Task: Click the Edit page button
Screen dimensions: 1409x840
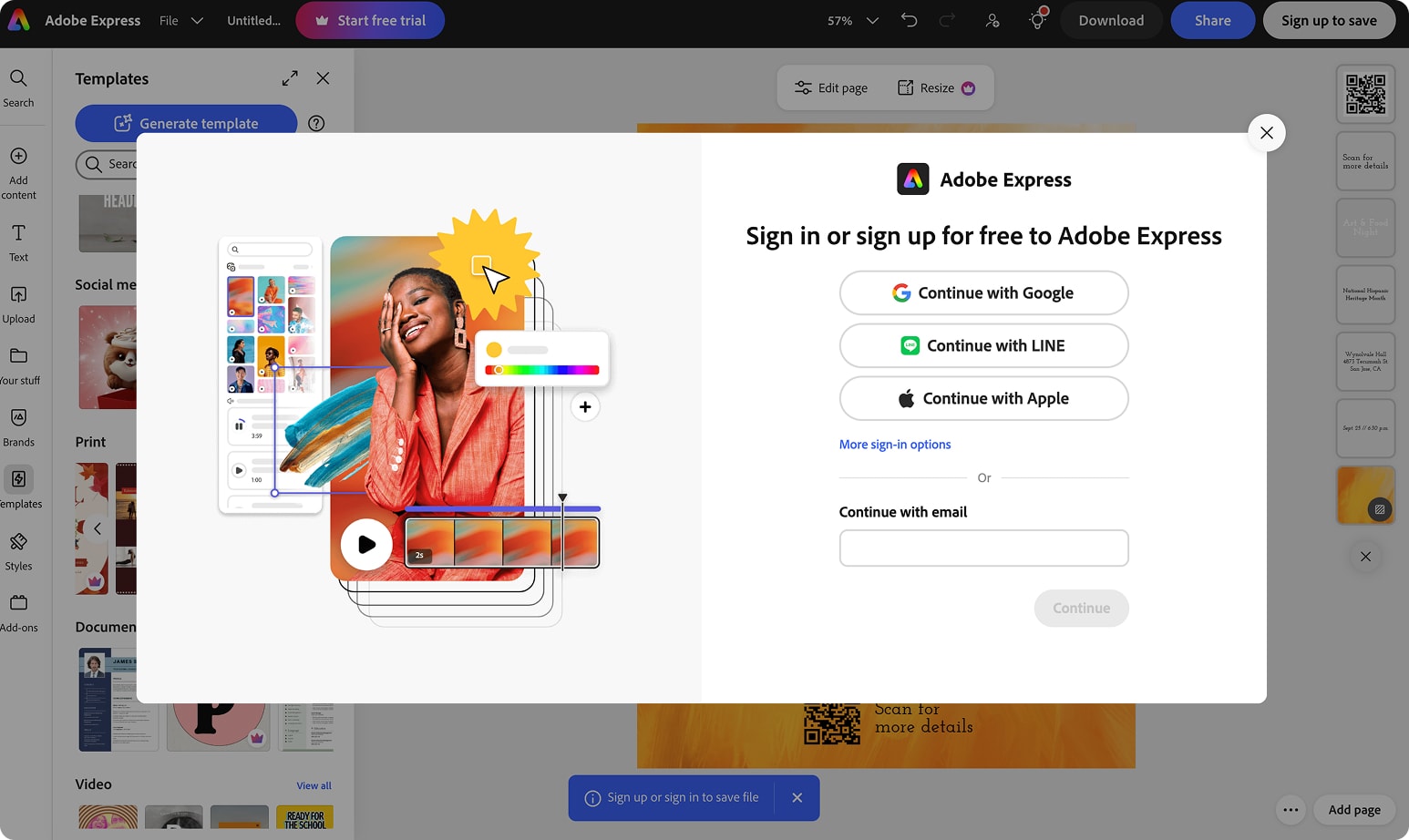Action: (x=831, y=87)
